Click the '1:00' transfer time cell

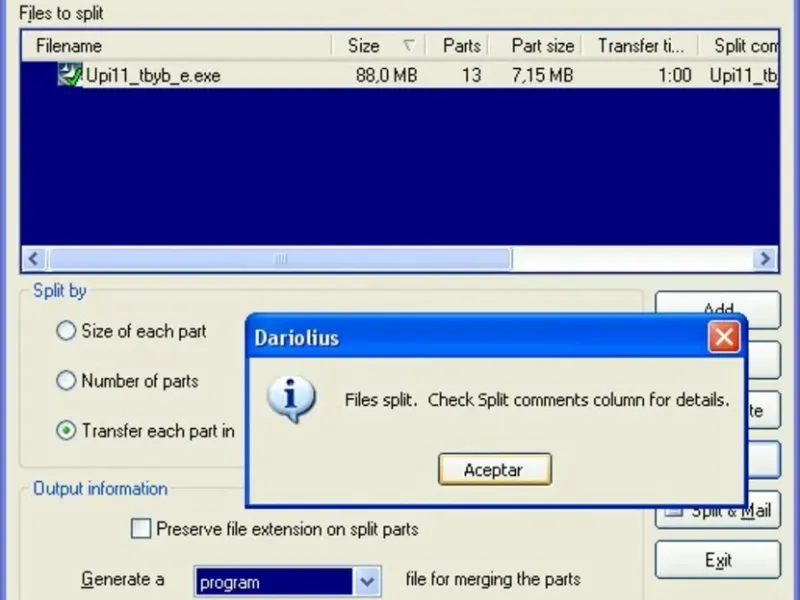coord(674,76)
